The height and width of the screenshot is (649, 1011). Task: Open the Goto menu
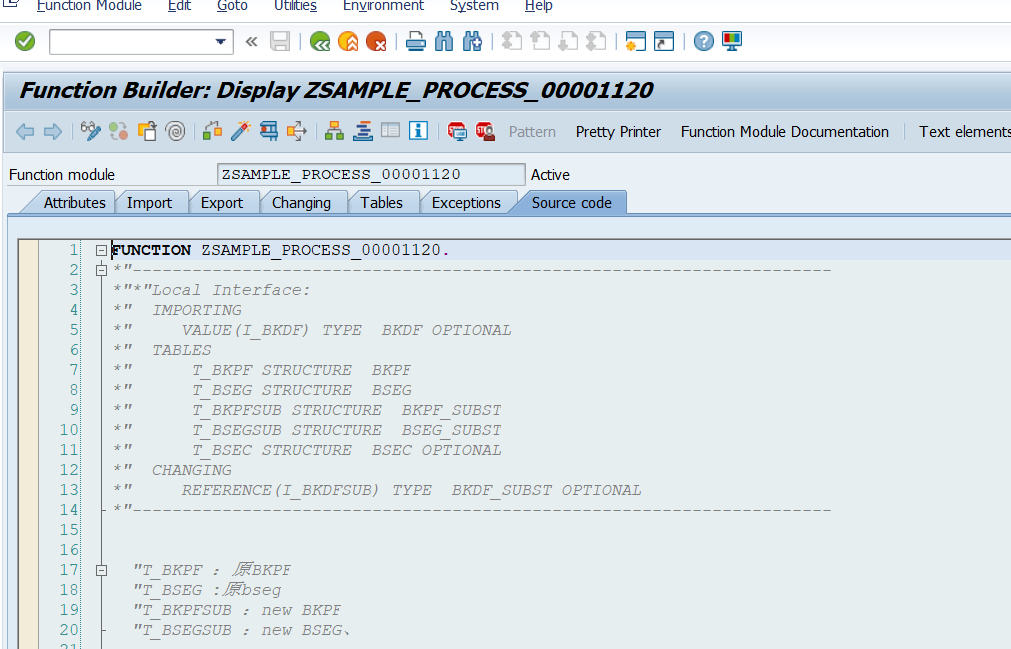coord(232,6)
